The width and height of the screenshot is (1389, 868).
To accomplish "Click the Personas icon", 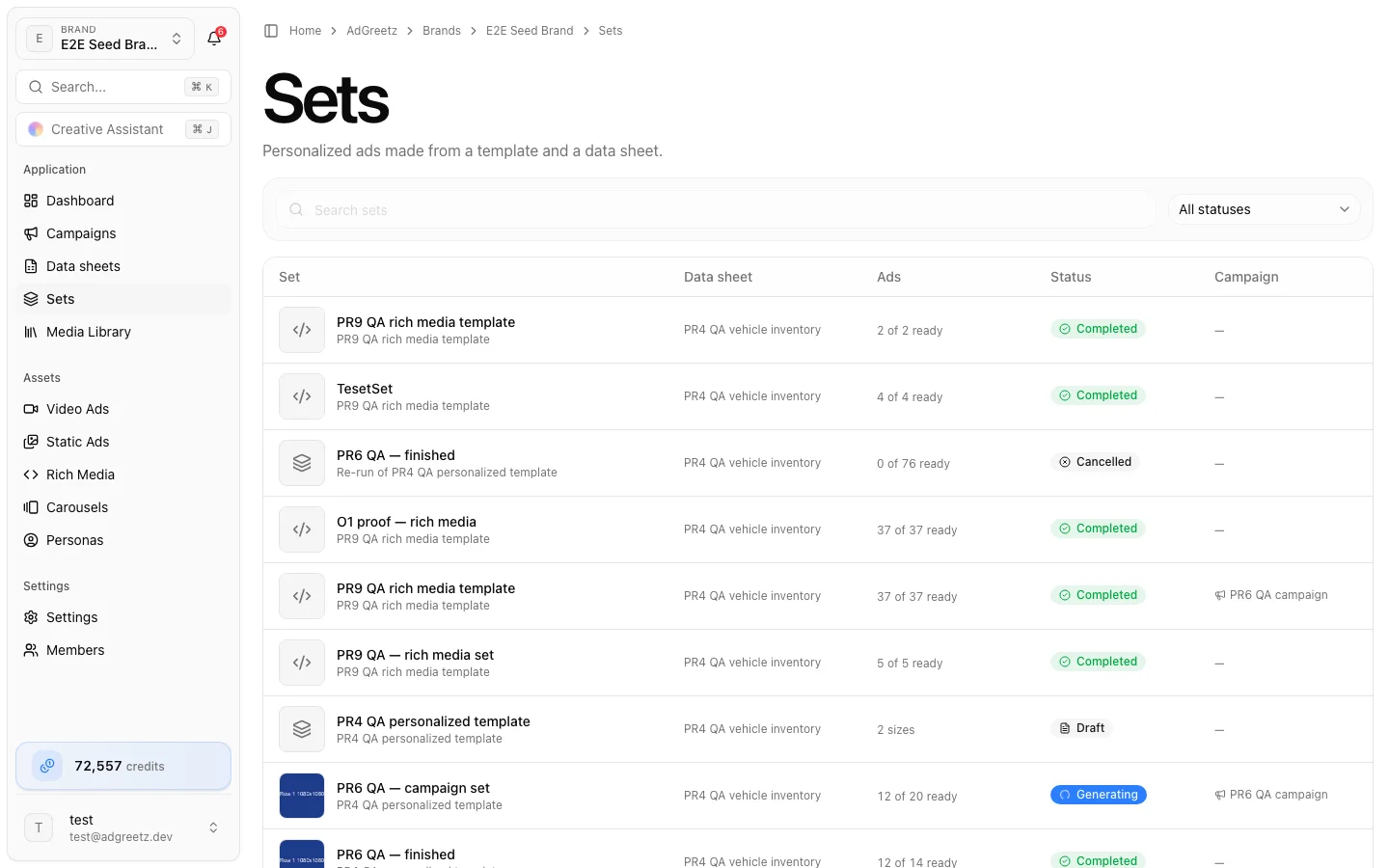I will coord(31,540).
